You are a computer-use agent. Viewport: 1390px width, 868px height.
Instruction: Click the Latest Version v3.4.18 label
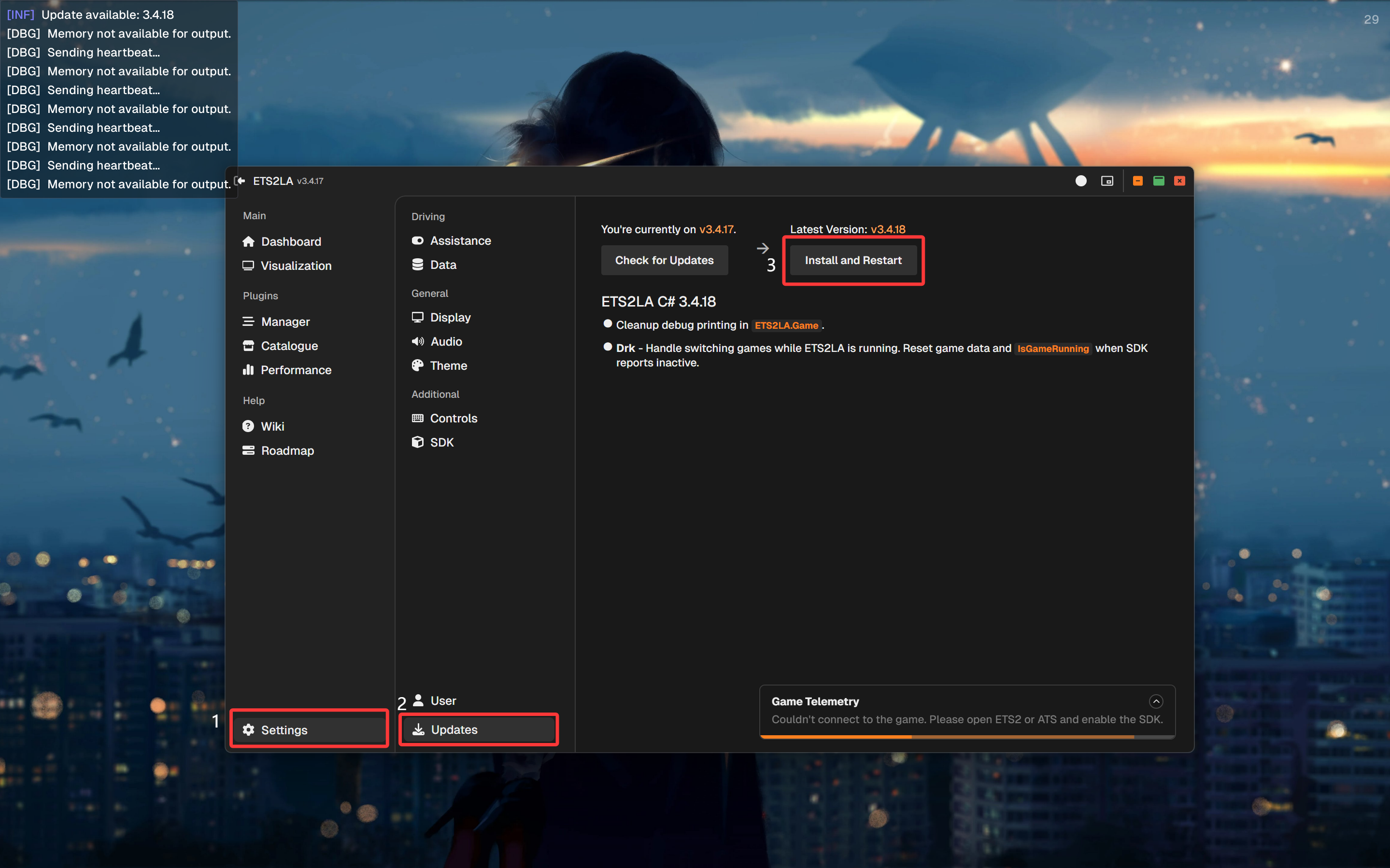coord(848,229)
